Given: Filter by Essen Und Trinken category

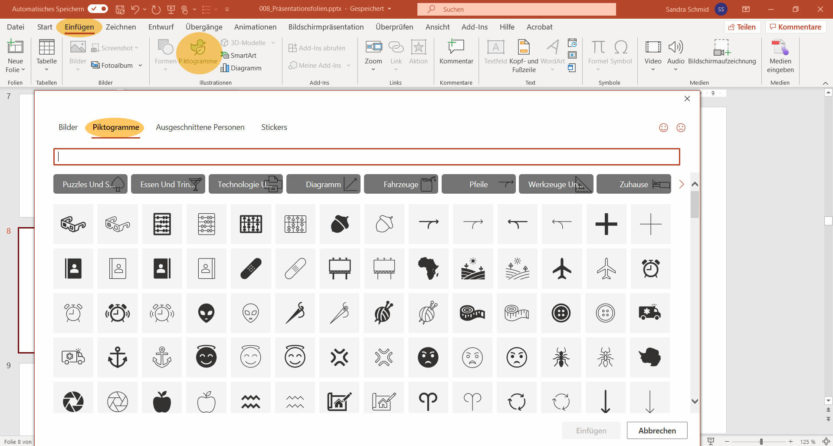Looking at the screenshot, I should [x=166, y=184].
